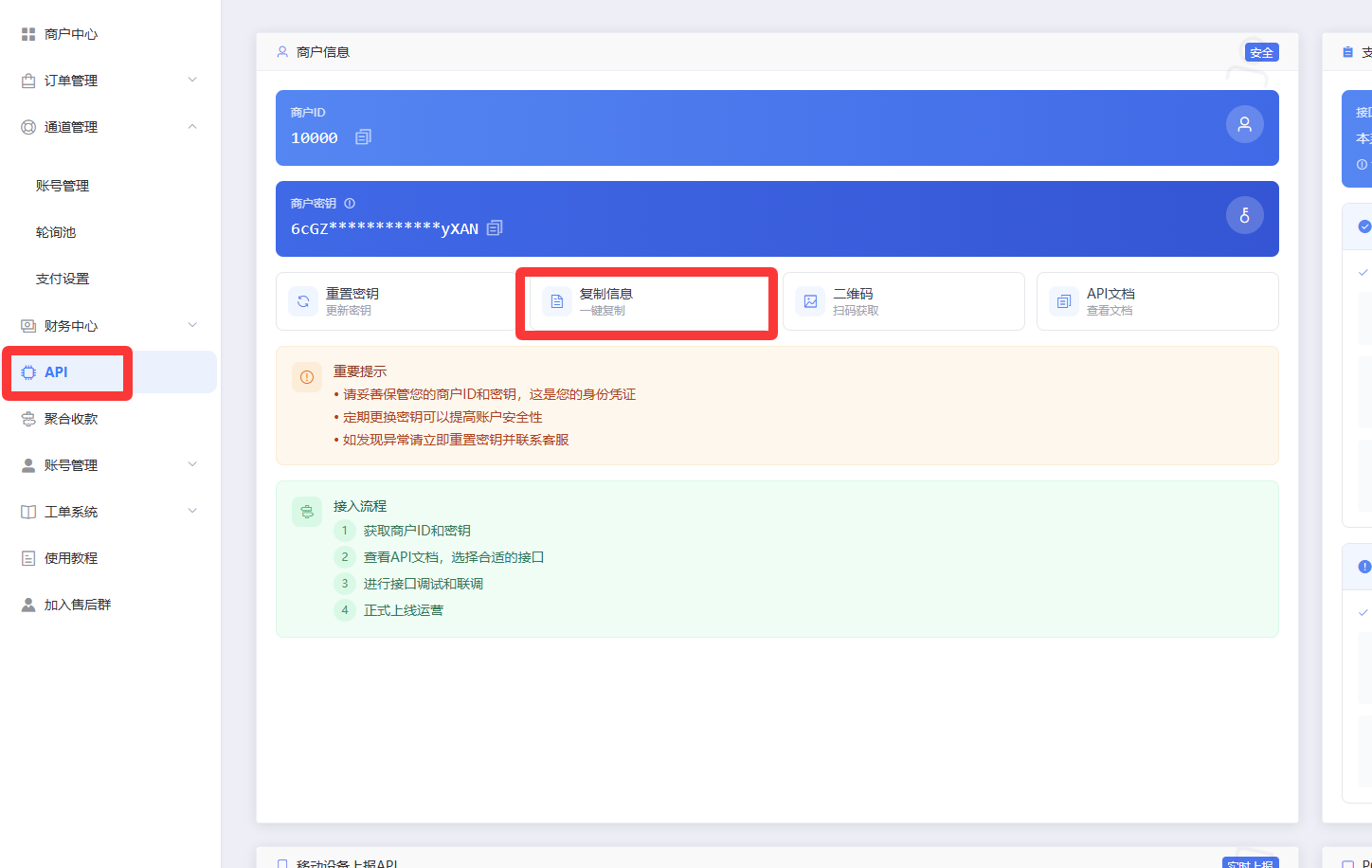This screenshot has width=1372, height=868.
Task: Click the 重置密钥 refresh icon
Action: pyautogui.click(x=303, y=301)
